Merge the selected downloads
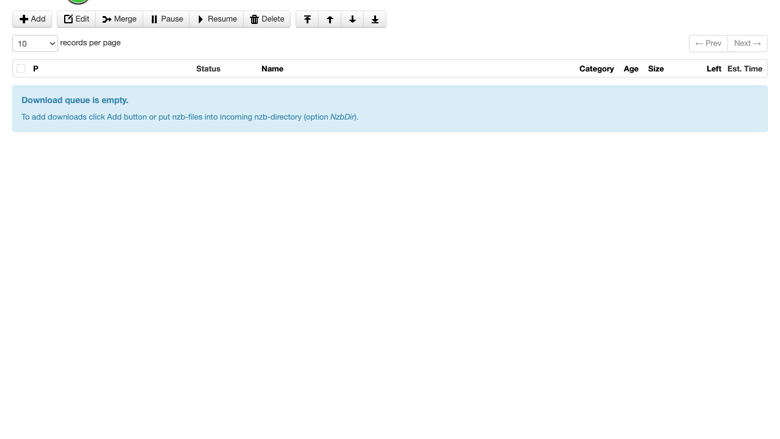The width and height of the screenshot is (780, 439). tap(119, 19)
